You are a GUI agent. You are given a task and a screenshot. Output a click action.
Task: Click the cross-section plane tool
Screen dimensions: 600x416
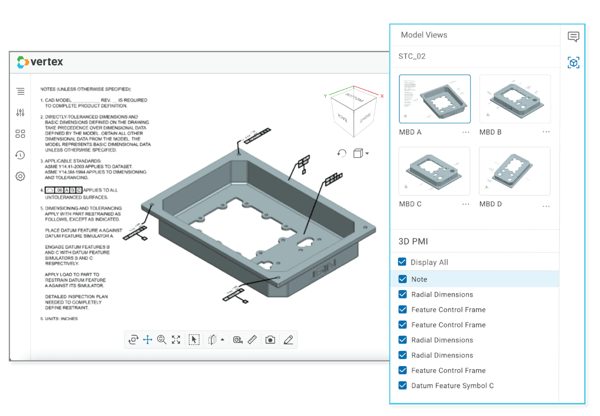click(212, 339)
